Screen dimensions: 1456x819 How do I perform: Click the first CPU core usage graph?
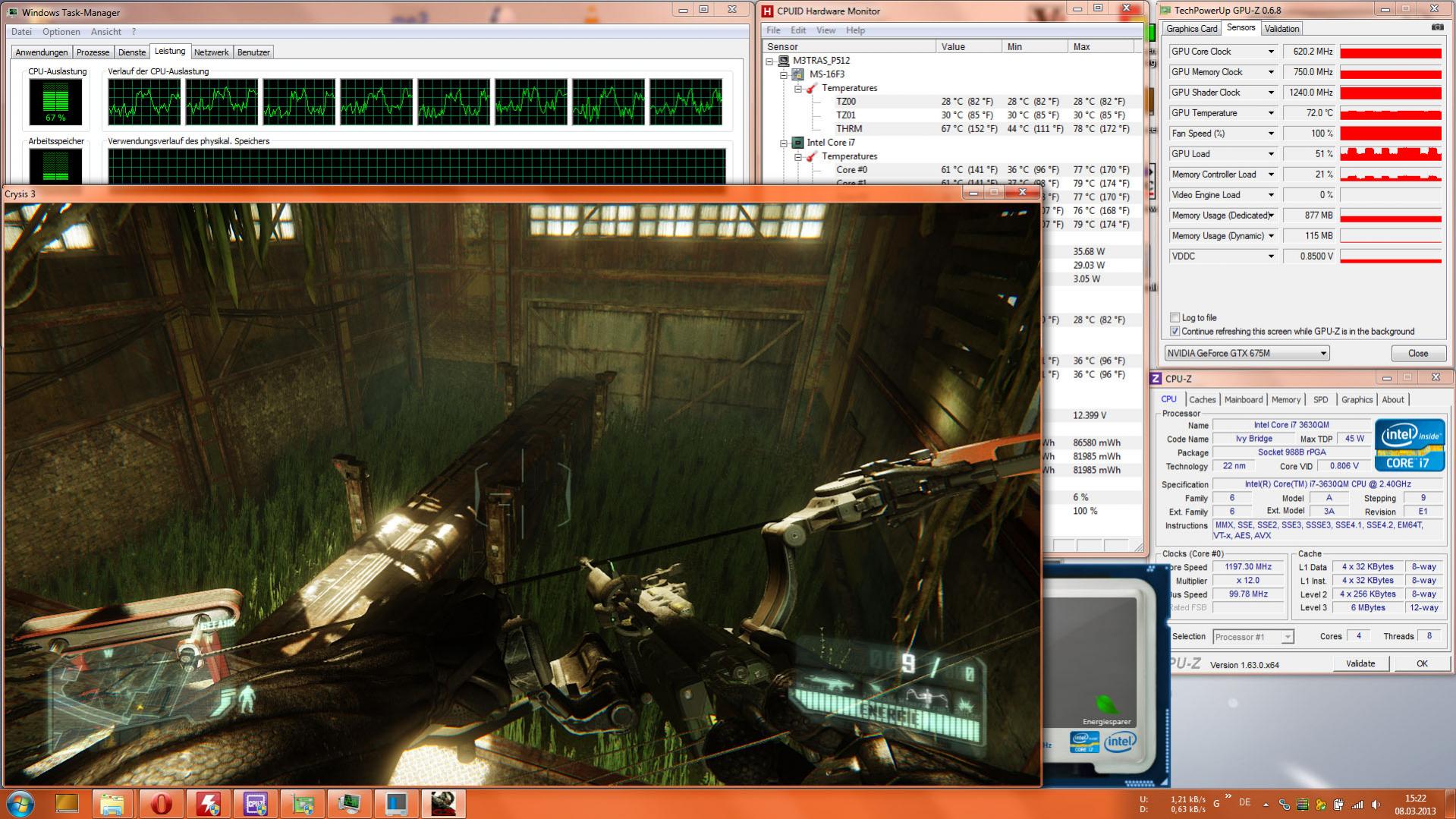point(144,102)
